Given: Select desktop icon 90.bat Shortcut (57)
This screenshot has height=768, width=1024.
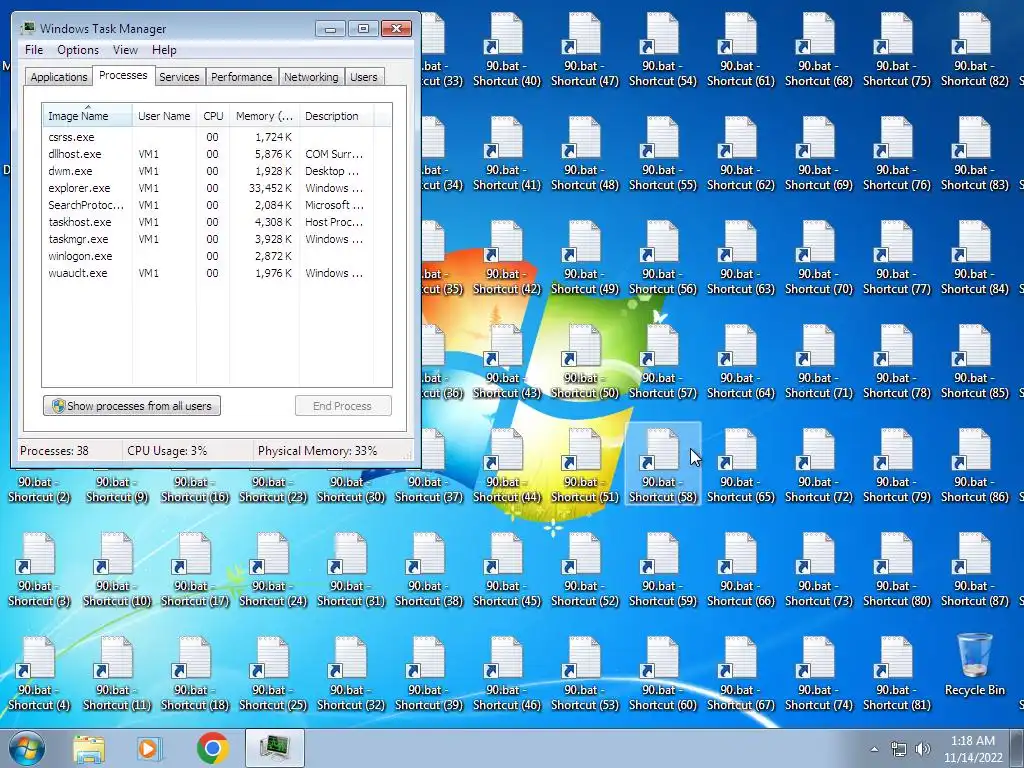Looking at the screenshot, I should coord(663,362).
